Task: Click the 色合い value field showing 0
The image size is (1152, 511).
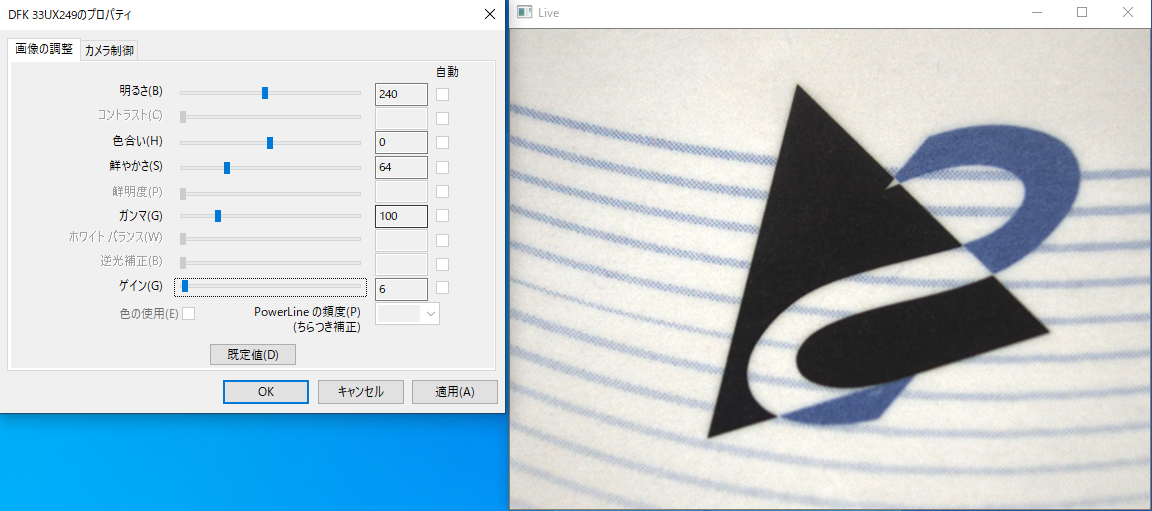Action: coord(402,142)
